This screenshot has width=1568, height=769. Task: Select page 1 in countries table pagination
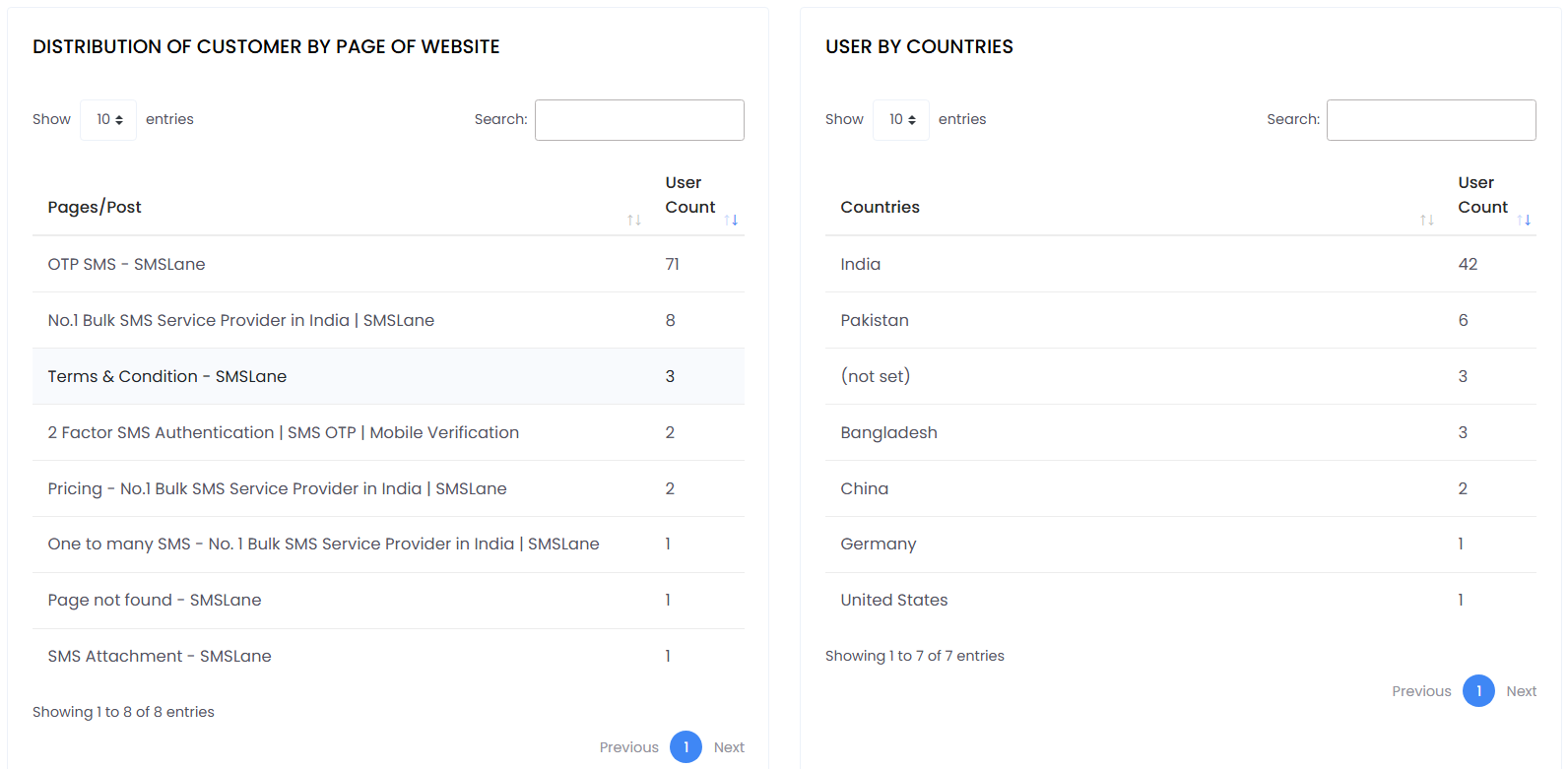coord(1478,691)
